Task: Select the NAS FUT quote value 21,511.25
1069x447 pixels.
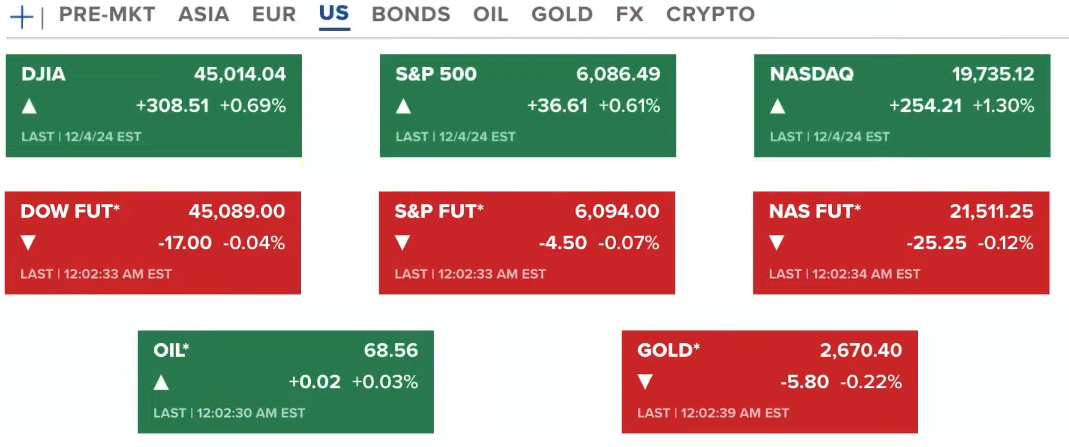Action: pos(991,212)
